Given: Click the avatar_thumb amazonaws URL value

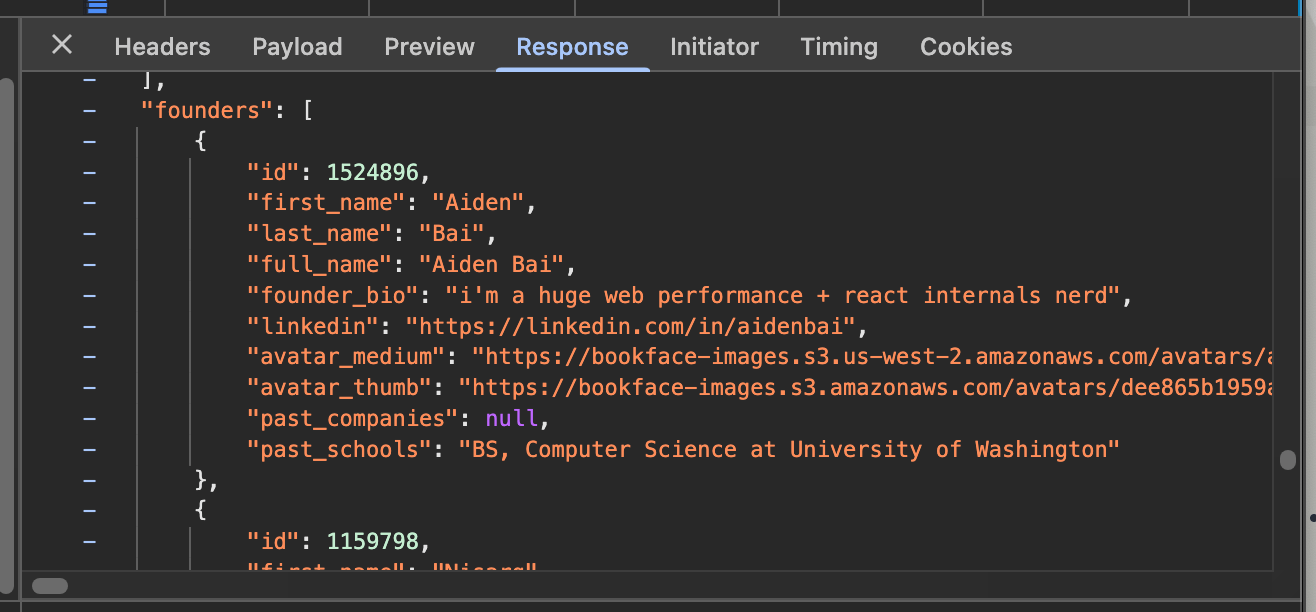Looking at the screenshot, I should click(x=865, y=388).
